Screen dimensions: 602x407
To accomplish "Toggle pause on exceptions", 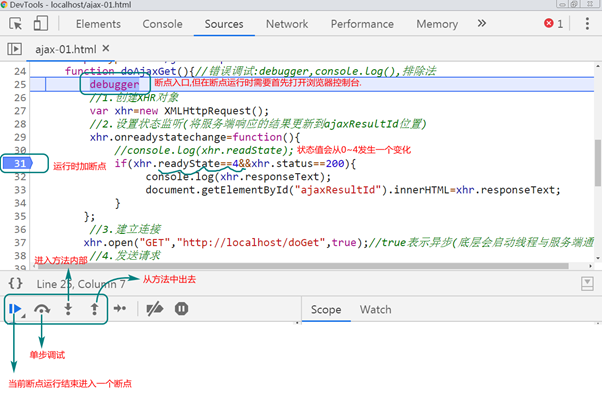I will coord(182,309).
